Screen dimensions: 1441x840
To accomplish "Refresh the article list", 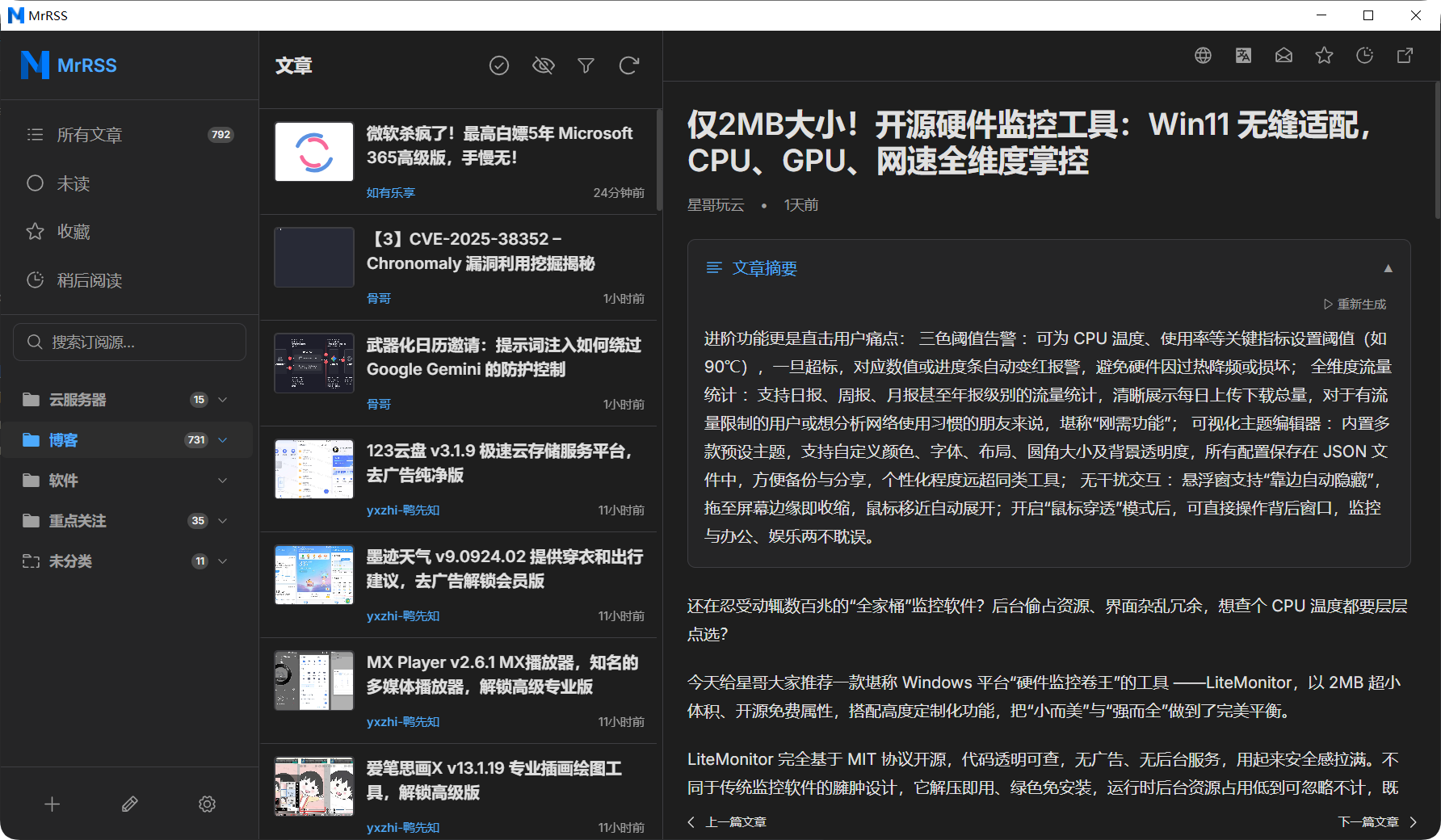I will point(629,65).
